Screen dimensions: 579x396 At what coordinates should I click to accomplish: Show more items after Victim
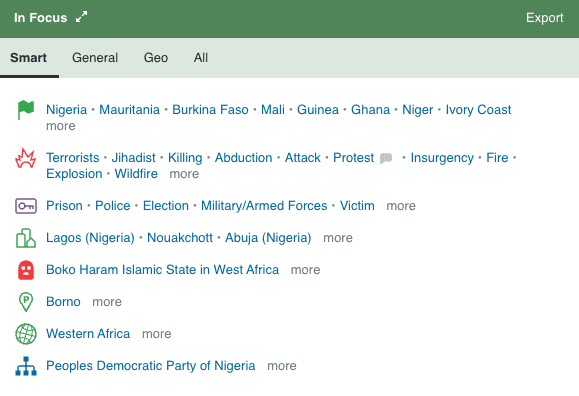pos(401,206)
